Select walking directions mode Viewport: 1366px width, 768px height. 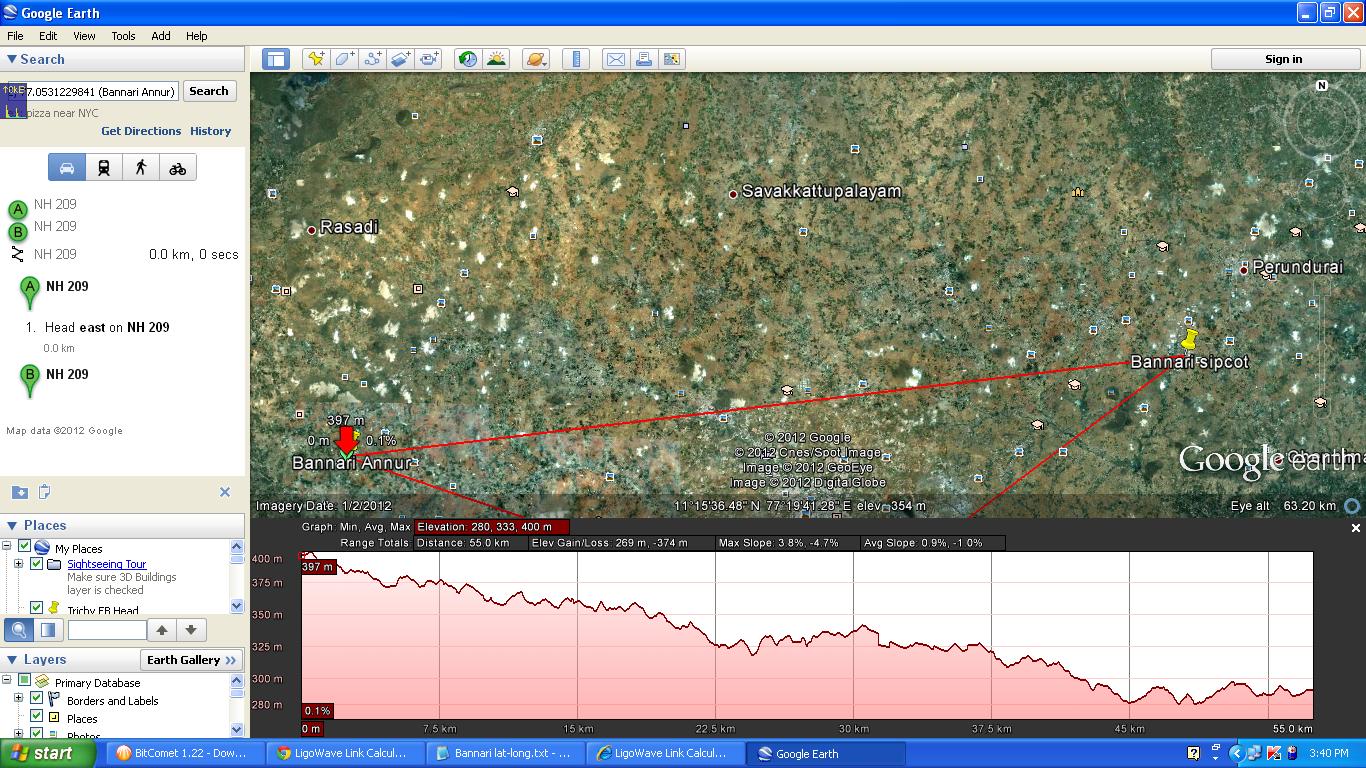141,168
